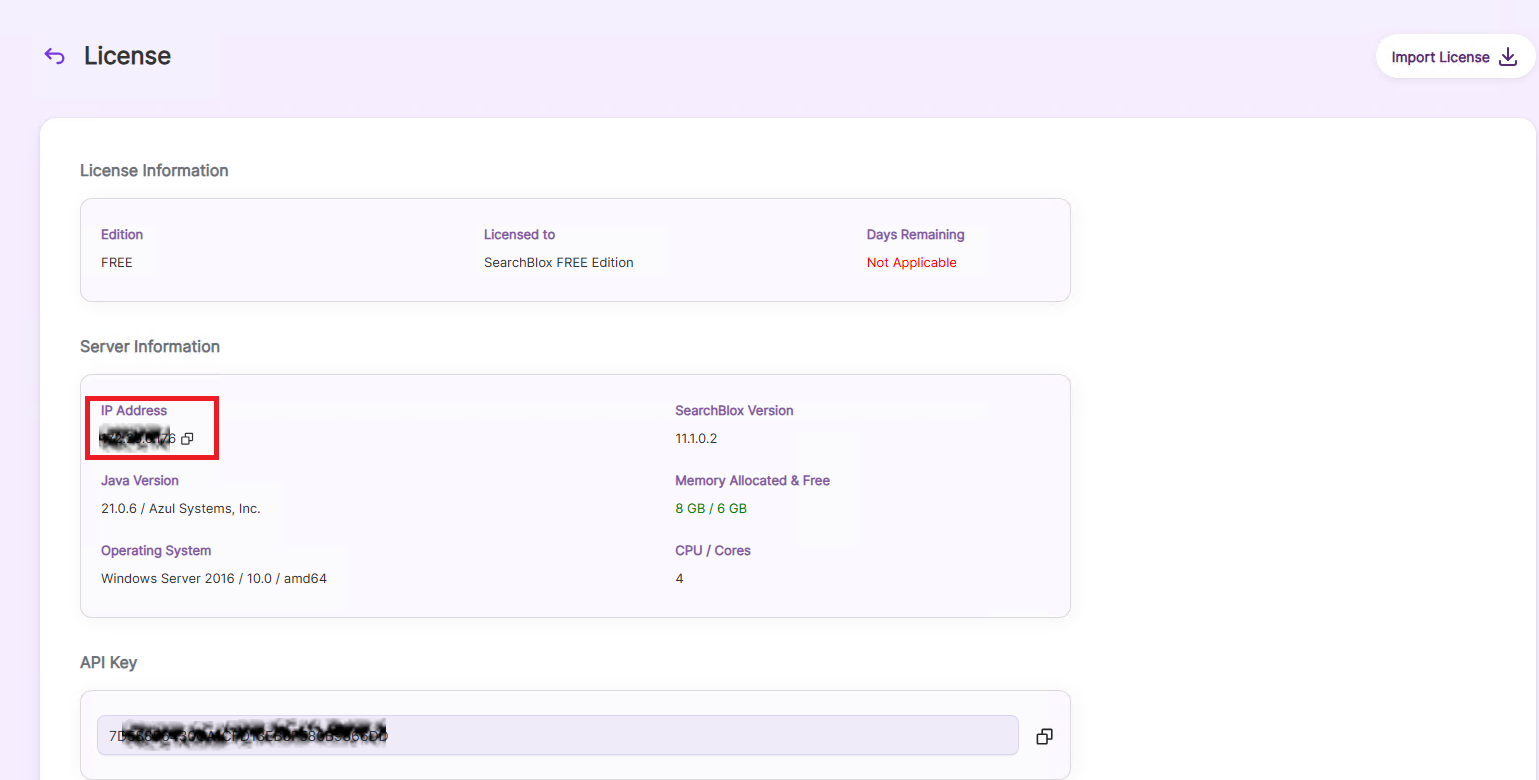Click the Memory Allocated & Free label
The width and height of the screenshot is (1539, 780).
[752, 480]
